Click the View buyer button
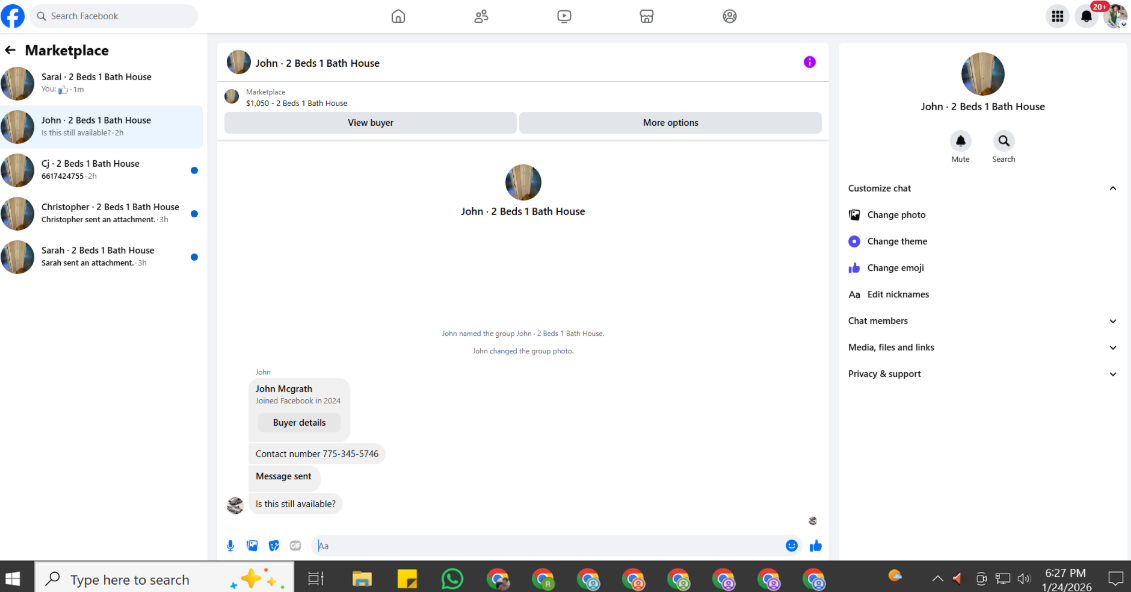The width and height of the screenshot is (1131, 592). (370, 123)
